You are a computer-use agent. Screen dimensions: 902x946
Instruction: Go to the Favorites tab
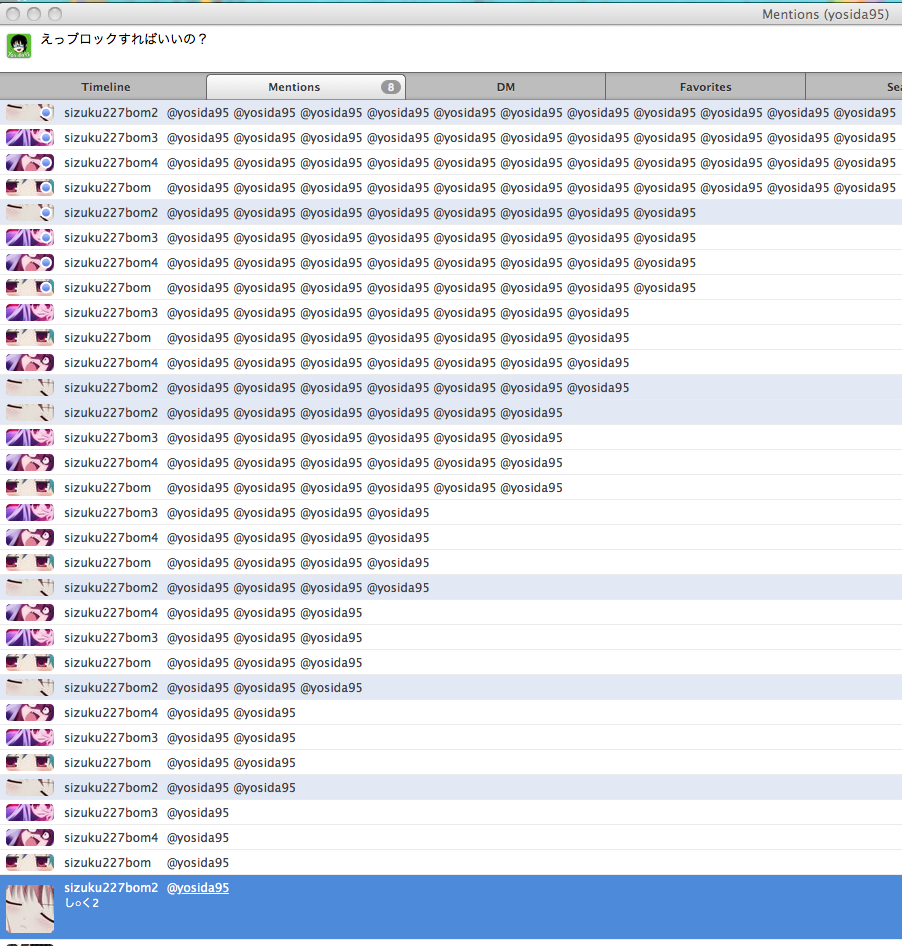(x=705, y=87)
